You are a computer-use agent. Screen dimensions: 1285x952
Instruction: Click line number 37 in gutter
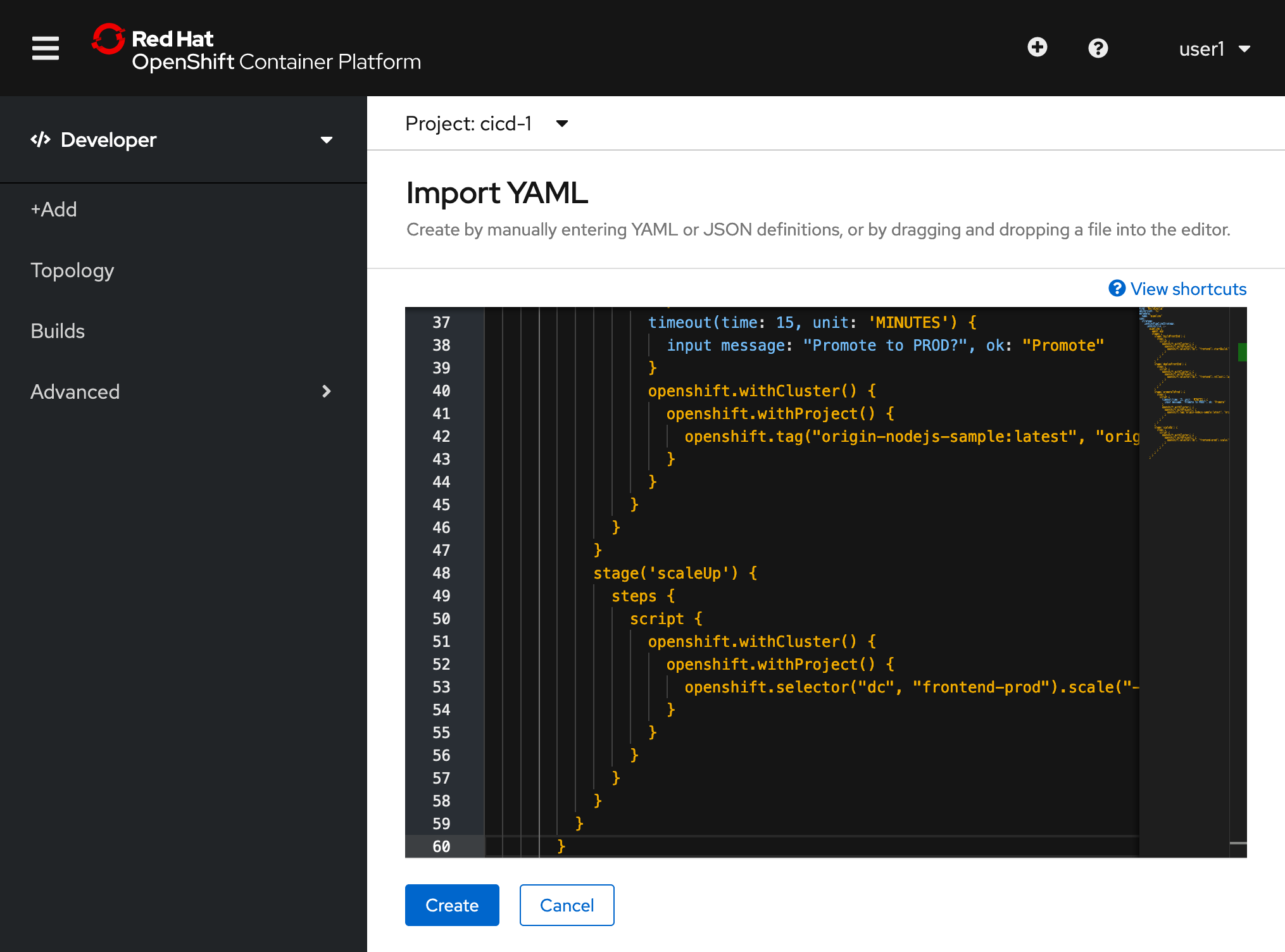441,322
